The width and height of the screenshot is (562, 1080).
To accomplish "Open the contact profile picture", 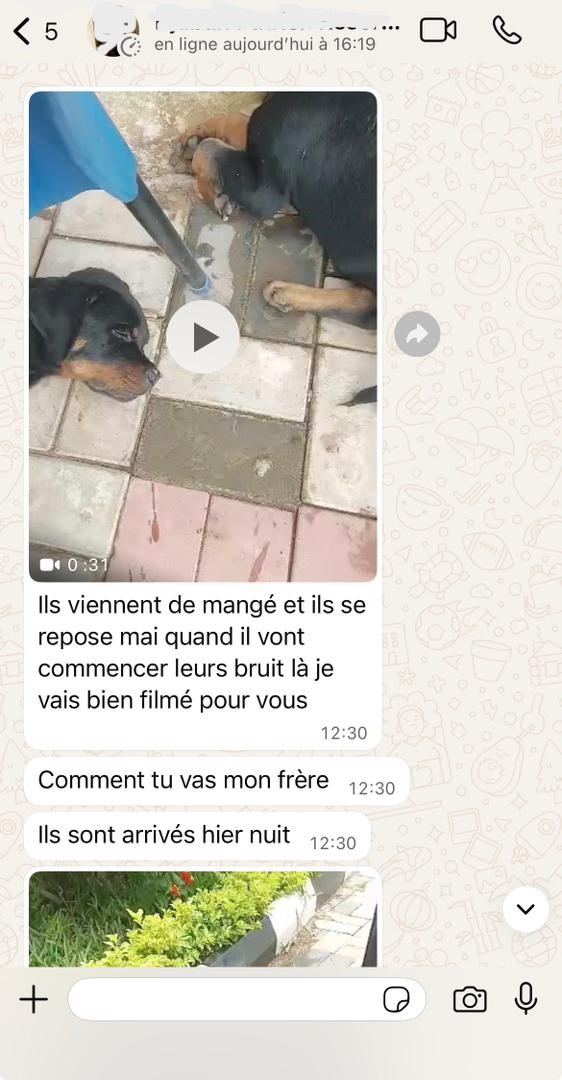I will click(114, 33).
